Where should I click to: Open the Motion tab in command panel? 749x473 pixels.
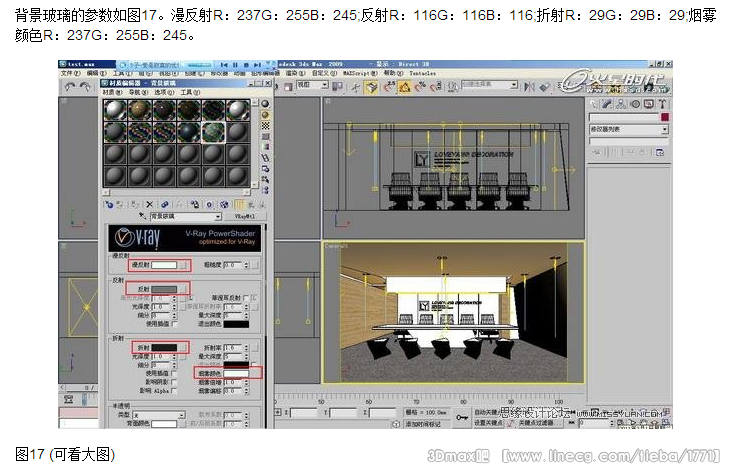coord(634,104)
